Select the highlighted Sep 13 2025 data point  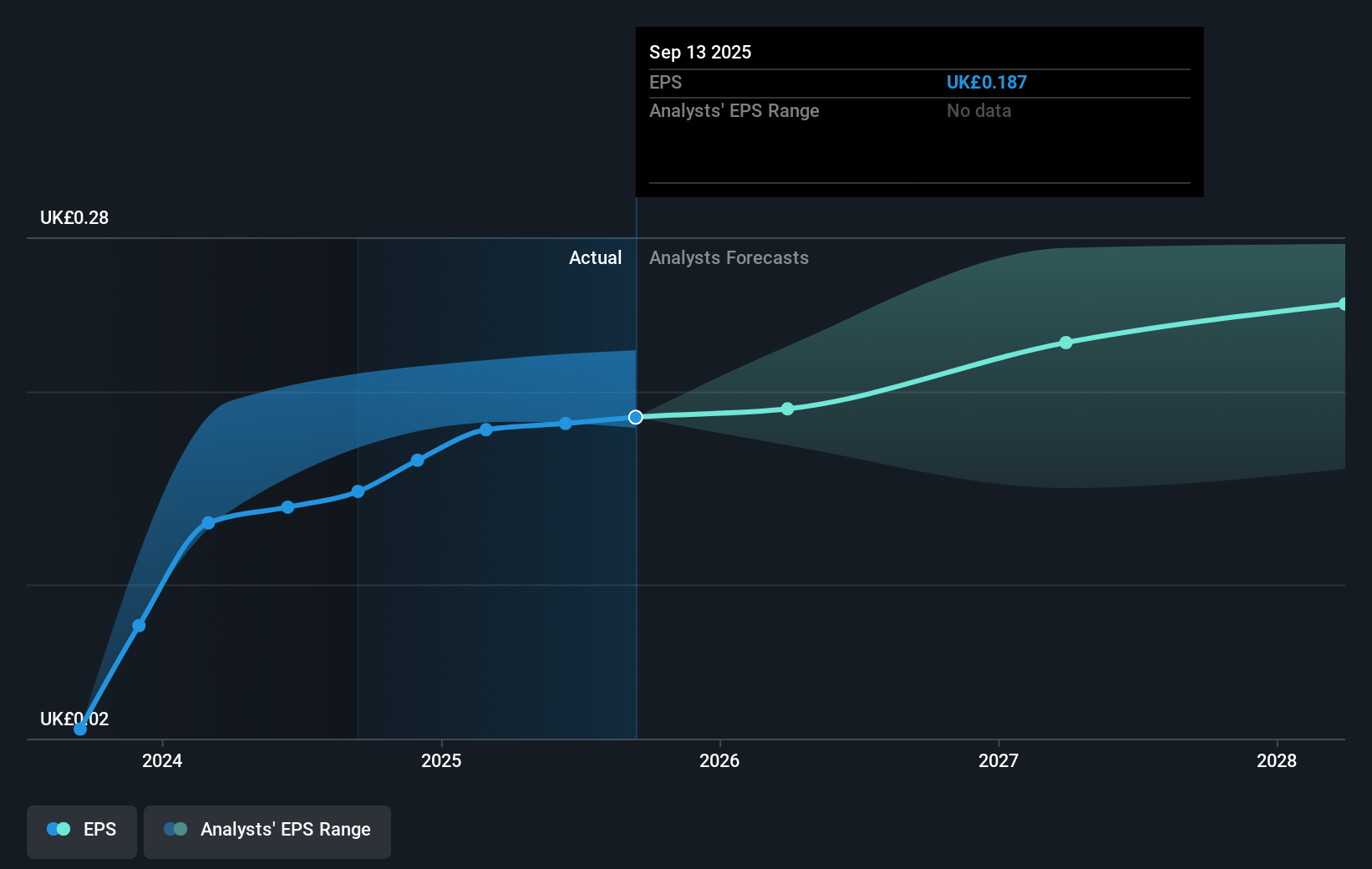pos(636,417)
